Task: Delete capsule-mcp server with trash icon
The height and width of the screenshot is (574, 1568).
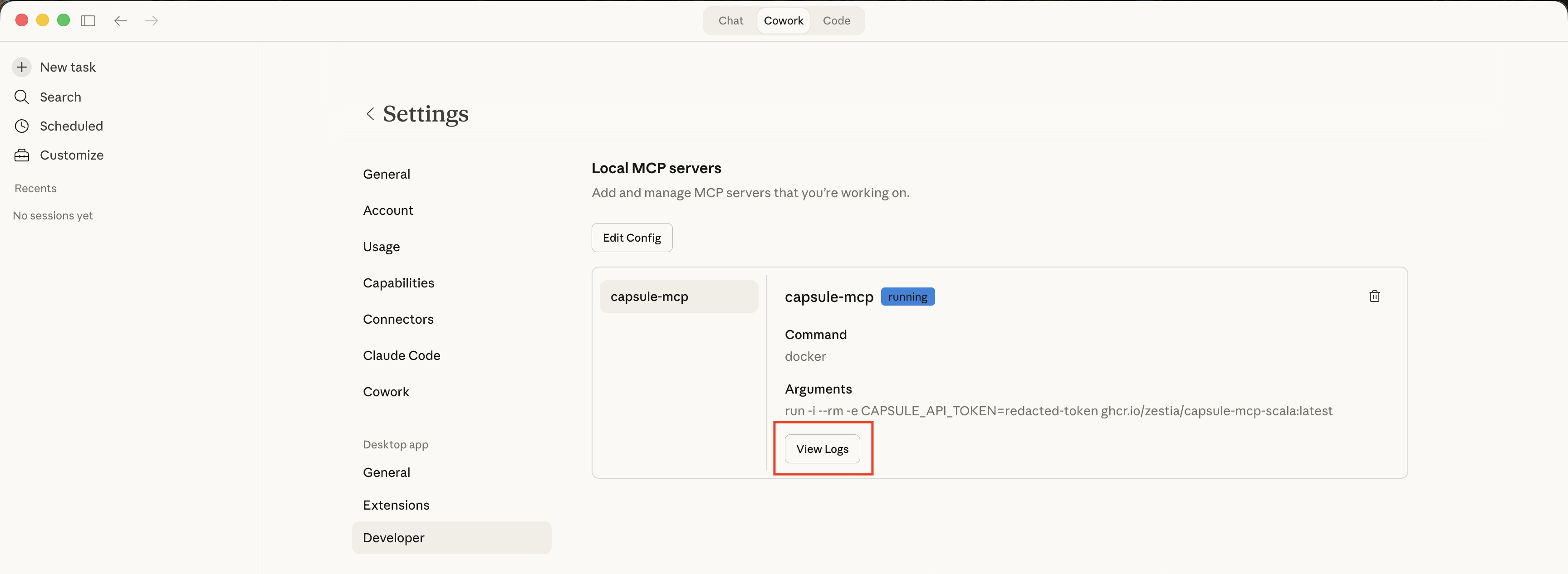Action: click(x=1374, y=296)
